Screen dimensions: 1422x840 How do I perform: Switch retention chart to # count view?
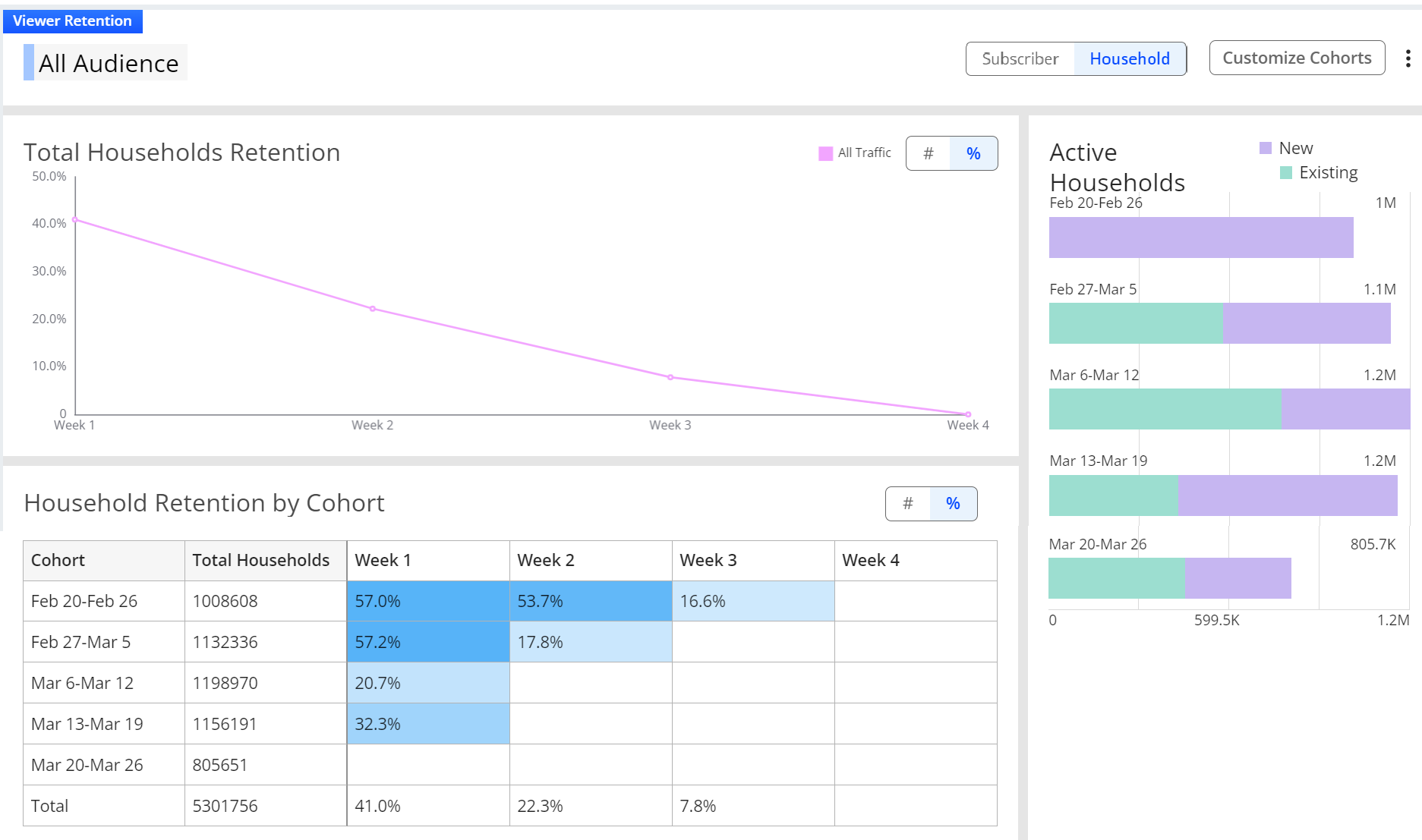click(x=928, y=153)
